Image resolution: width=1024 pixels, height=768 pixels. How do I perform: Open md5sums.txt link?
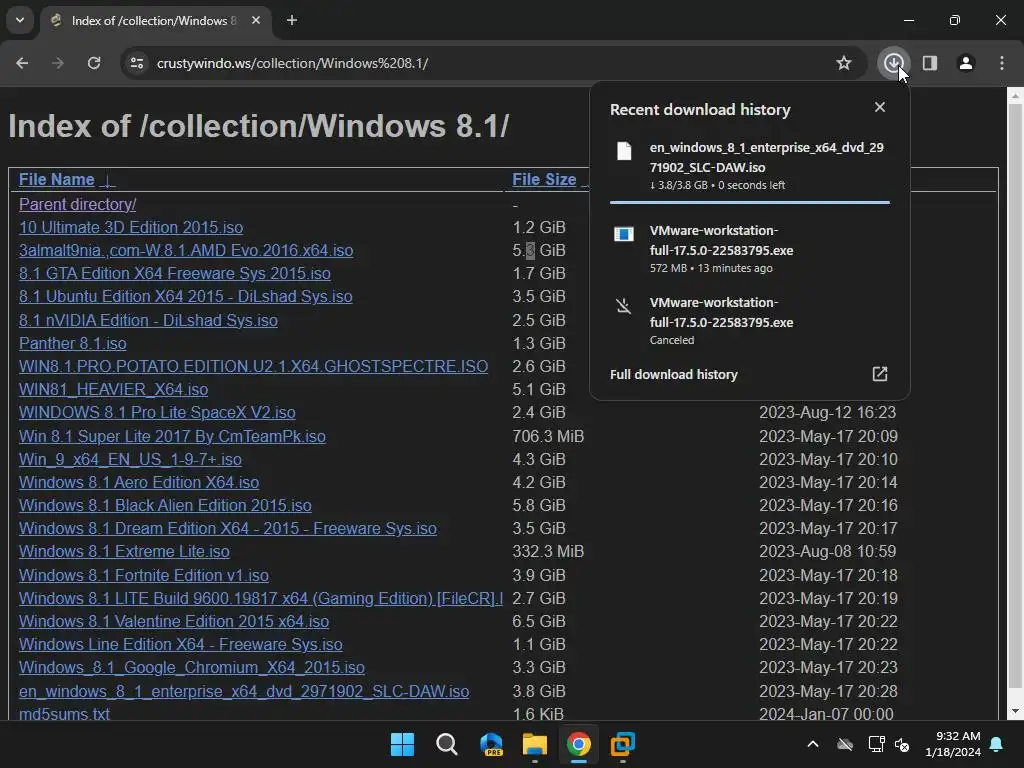click(64, 714)
